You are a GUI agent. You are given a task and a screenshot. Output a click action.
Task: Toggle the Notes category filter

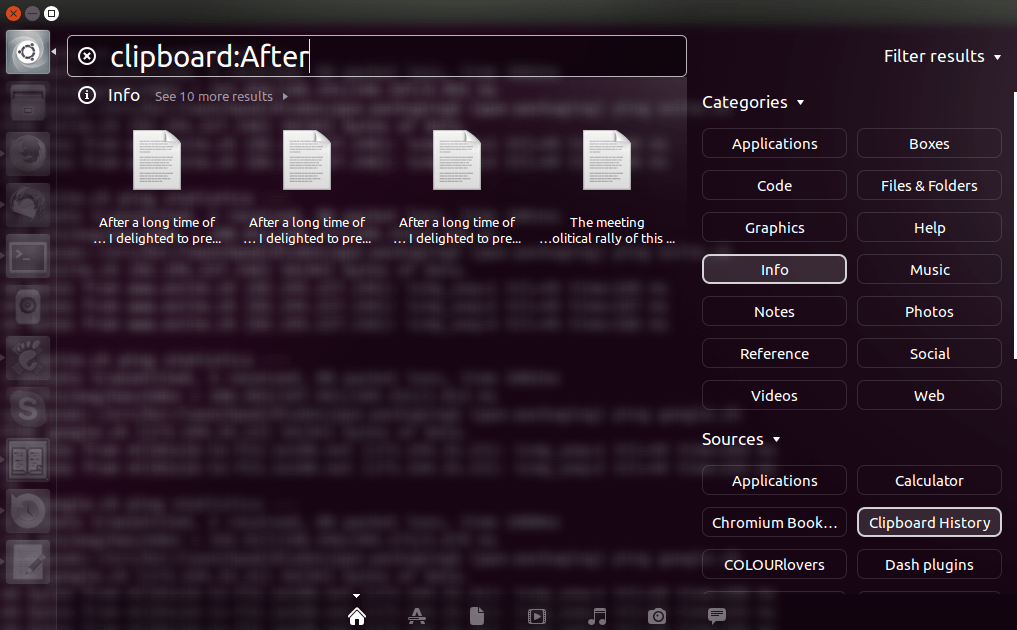774,311
